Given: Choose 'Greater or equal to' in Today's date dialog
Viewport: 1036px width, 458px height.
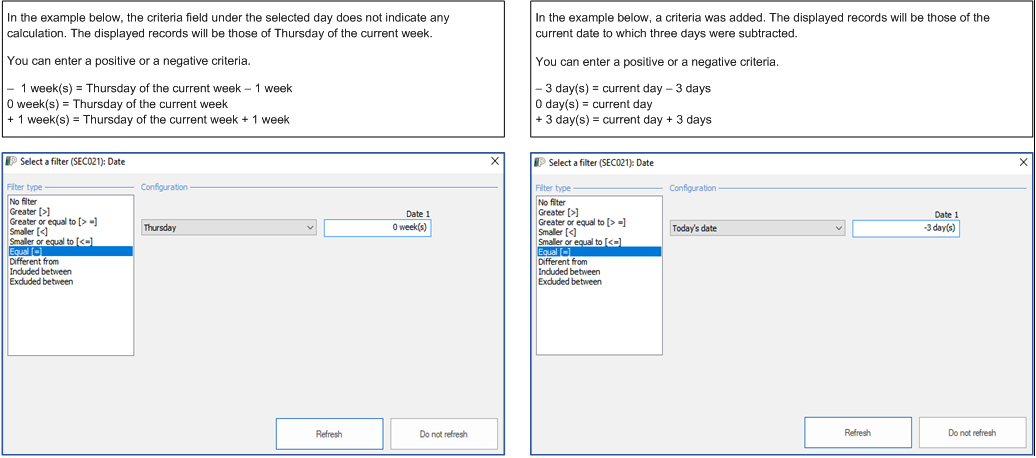Looking at the screenshot, I should (x=599, y=222).
